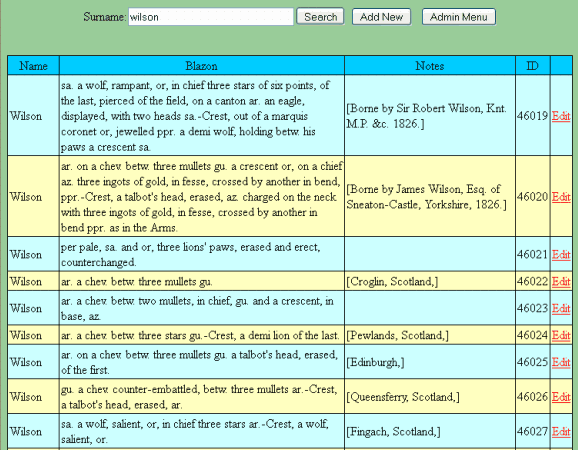The height and width of the screenshot is (450, 578).
Task: Click the Search button
Action: [x=320, y=17]
